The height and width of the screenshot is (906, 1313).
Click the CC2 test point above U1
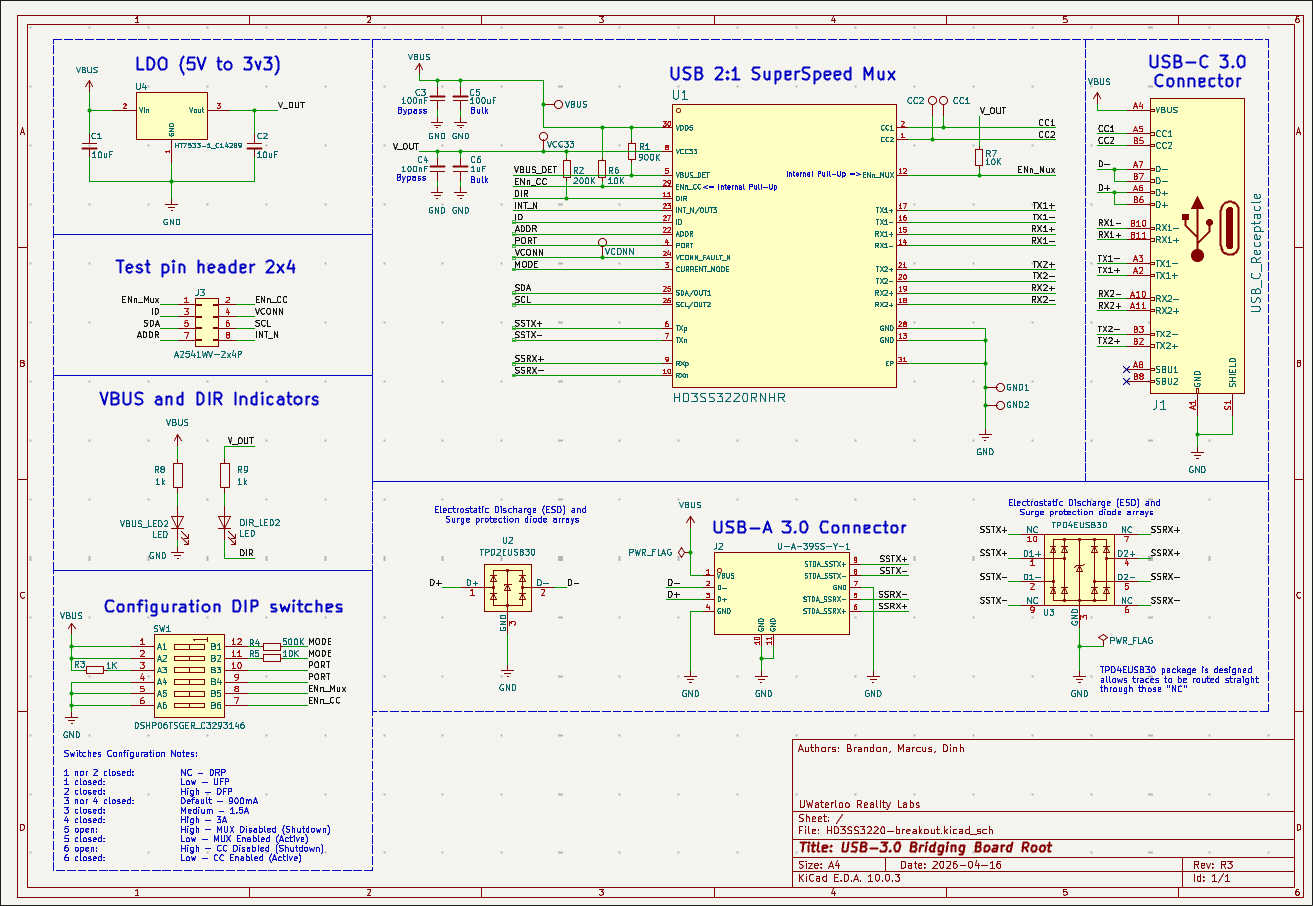pos(932,101)
